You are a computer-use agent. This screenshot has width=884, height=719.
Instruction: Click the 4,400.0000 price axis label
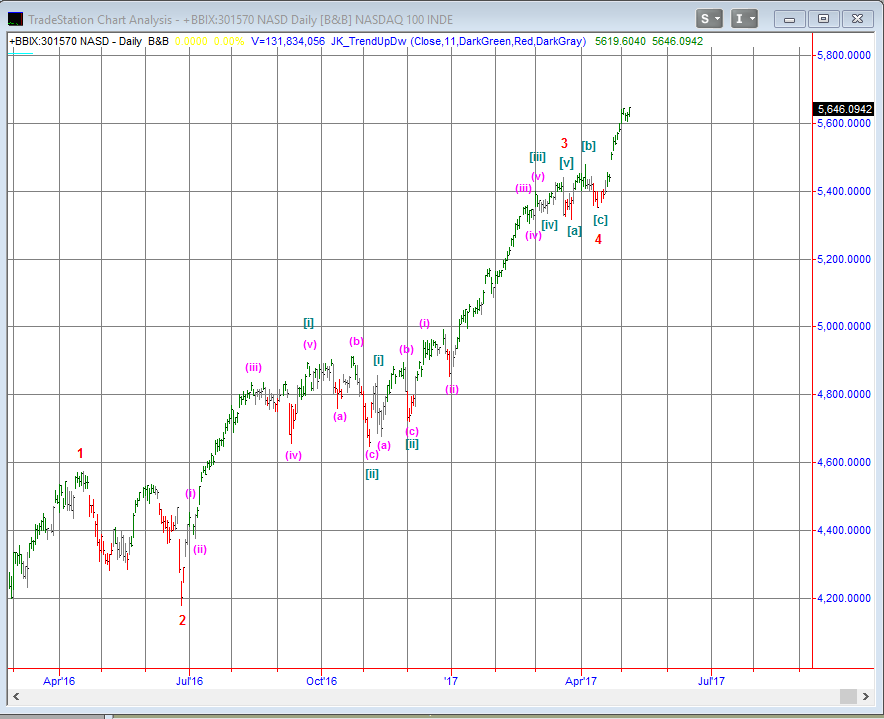(x=844, y=530)
